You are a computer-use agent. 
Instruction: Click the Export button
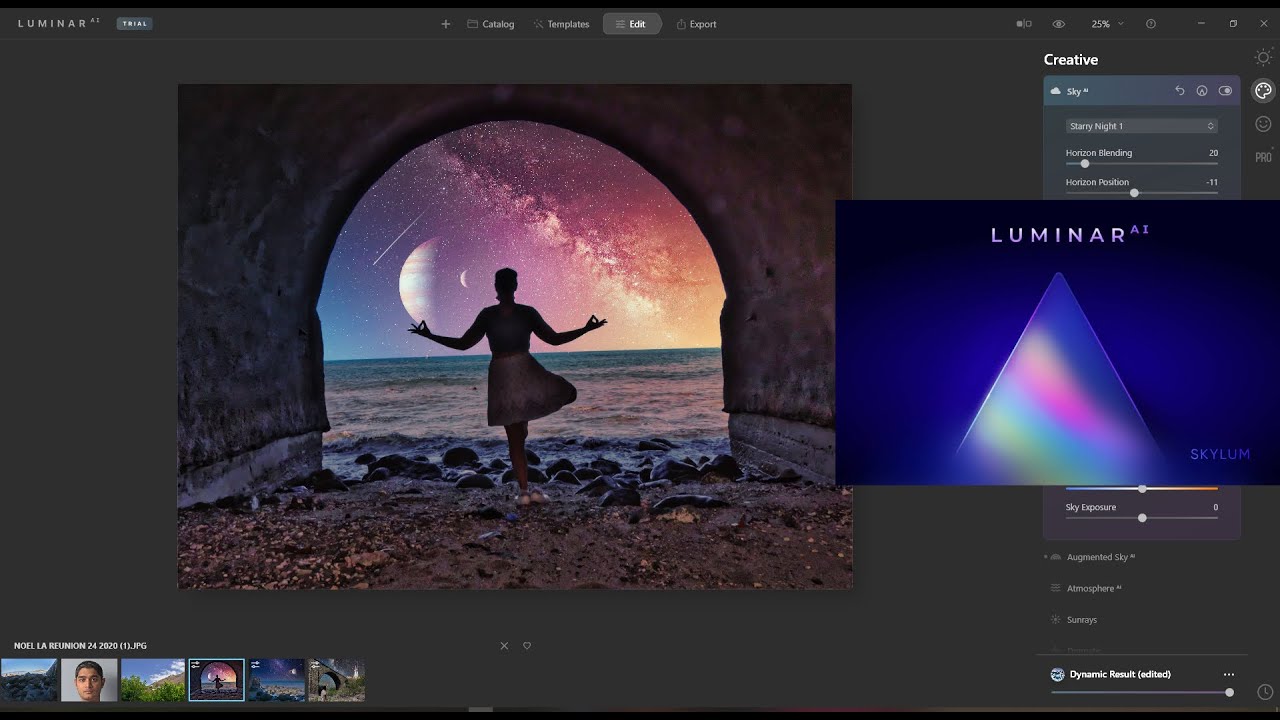click(697, 24)
